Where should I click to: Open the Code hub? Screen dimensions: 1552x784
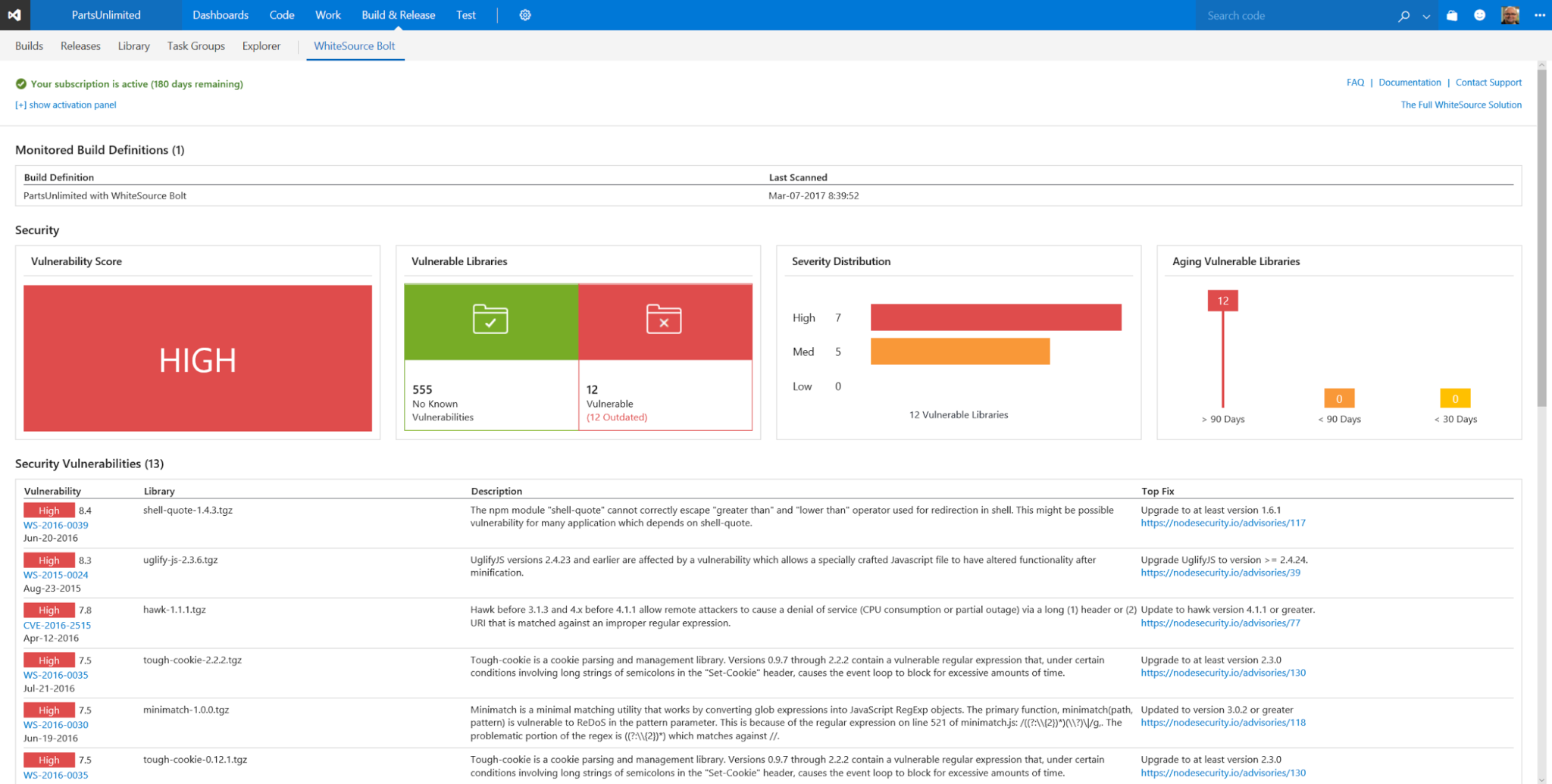pyautogui.click(x=282, y=15)
